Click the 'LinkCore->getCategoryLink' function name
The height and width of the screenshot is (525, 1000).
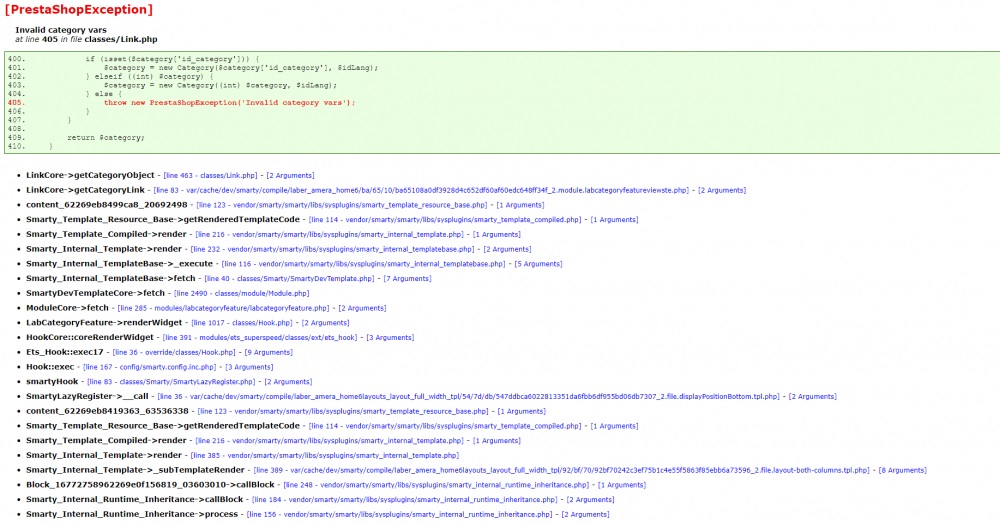coord(85,190)
